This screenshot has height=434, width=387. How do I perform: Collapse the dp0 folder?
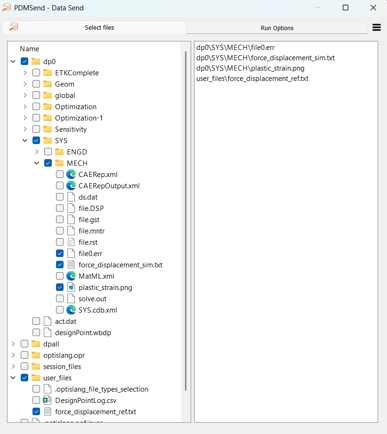coord(13,61)
